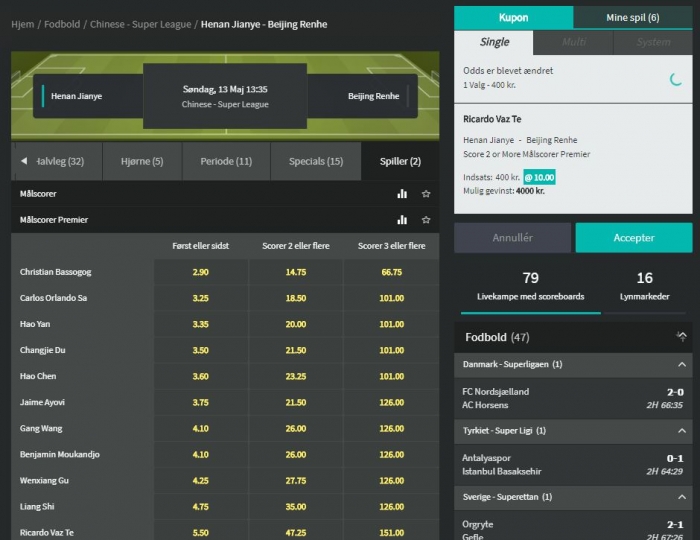Show the 79 Livekampe med scoreboards tab

click(x=530, y=287)
